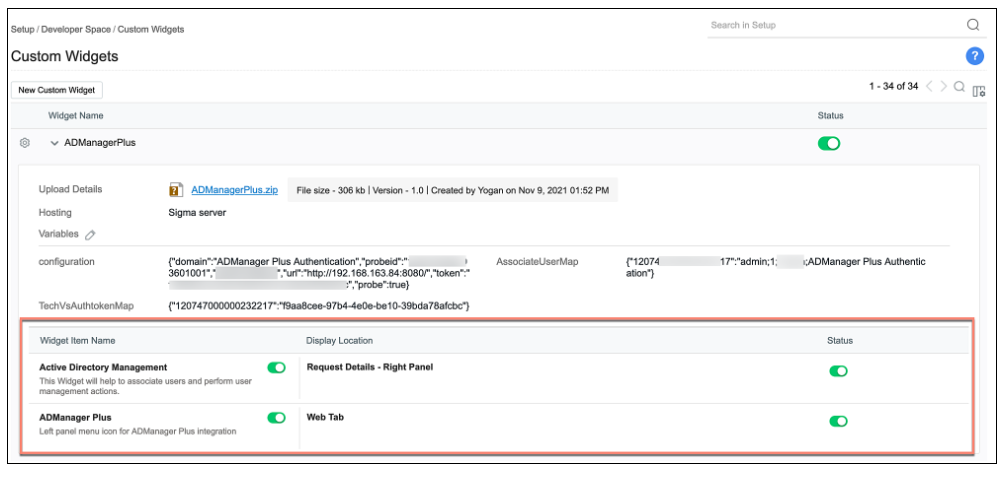This screenshot has height=477, width=1005.
Task: Open the column chooser settings icon
Action: (x=979, y=92)
